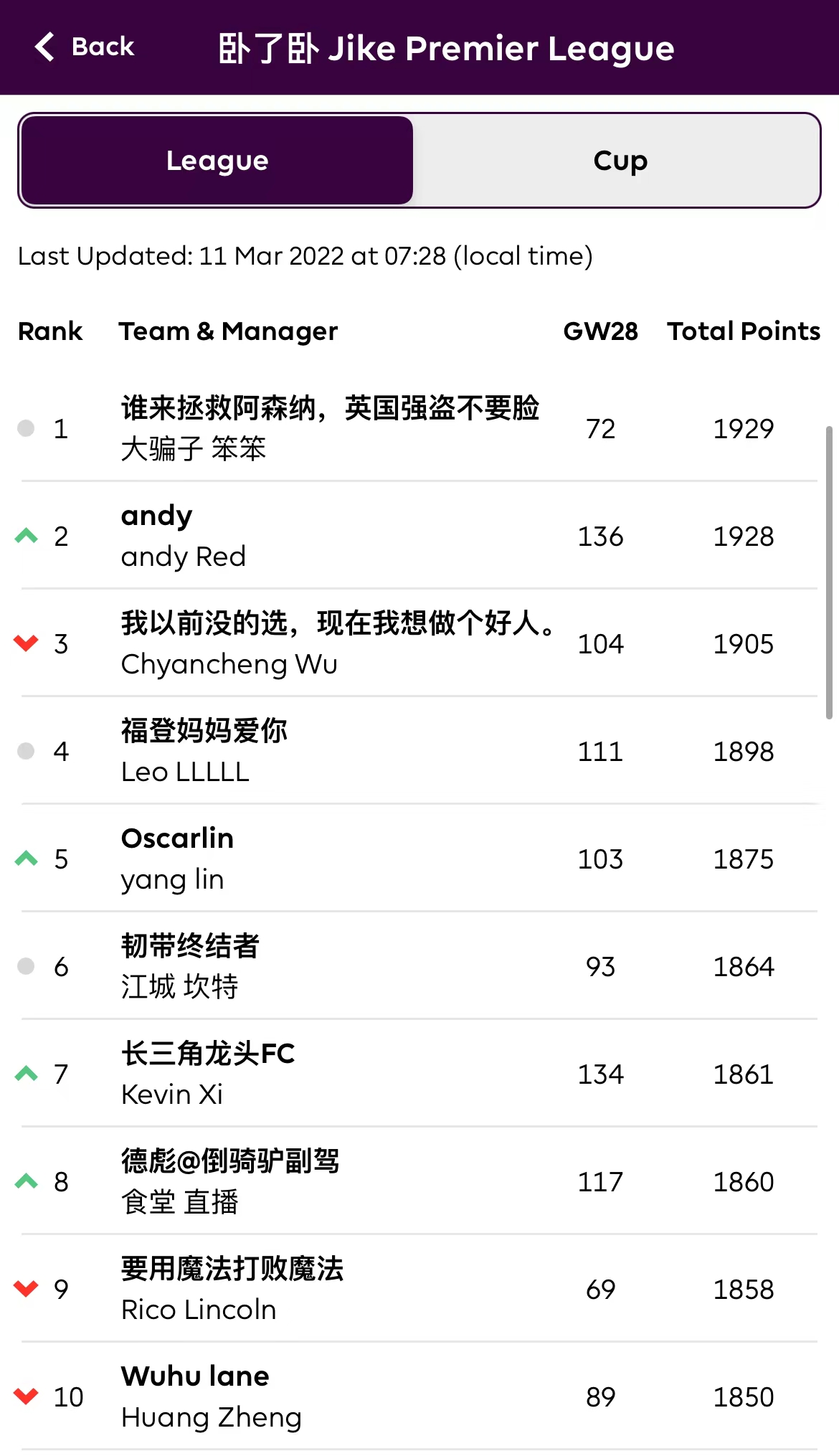
Task: Select the League tab
Action: [x=217, y=161]
